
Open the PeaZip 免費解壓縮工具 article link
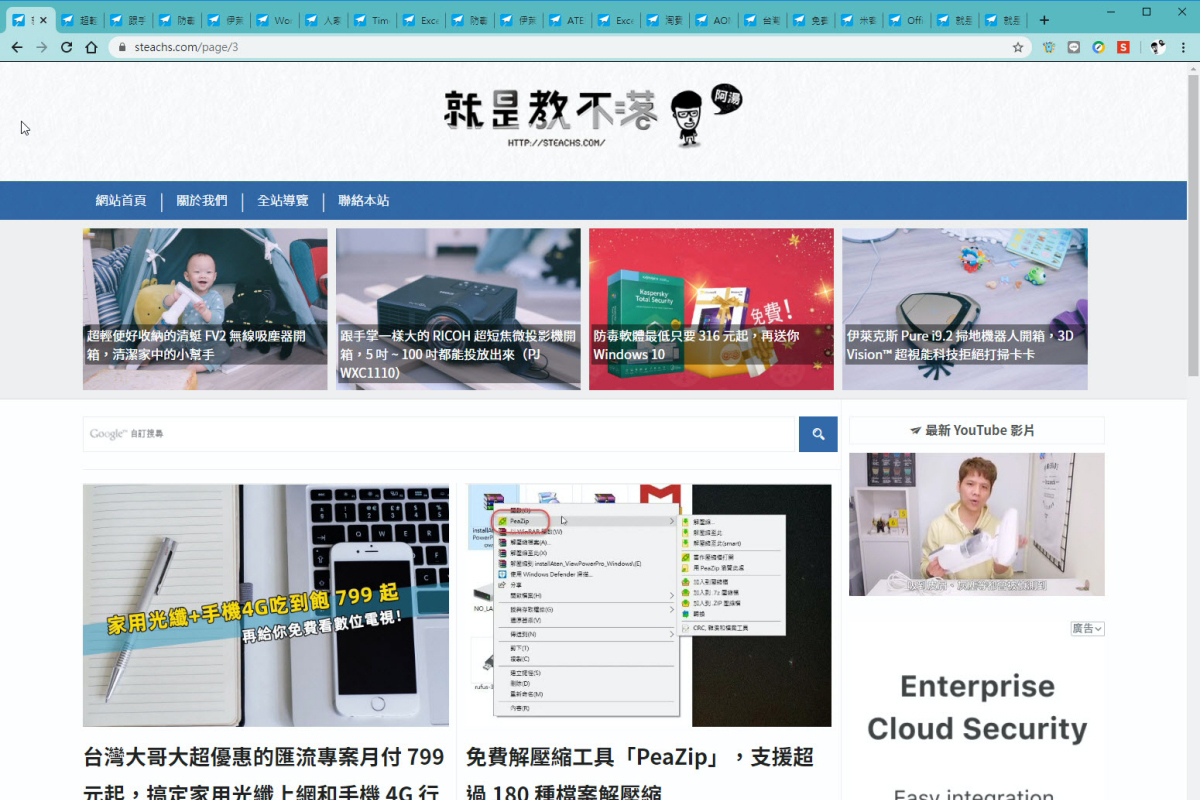[640, 758]
